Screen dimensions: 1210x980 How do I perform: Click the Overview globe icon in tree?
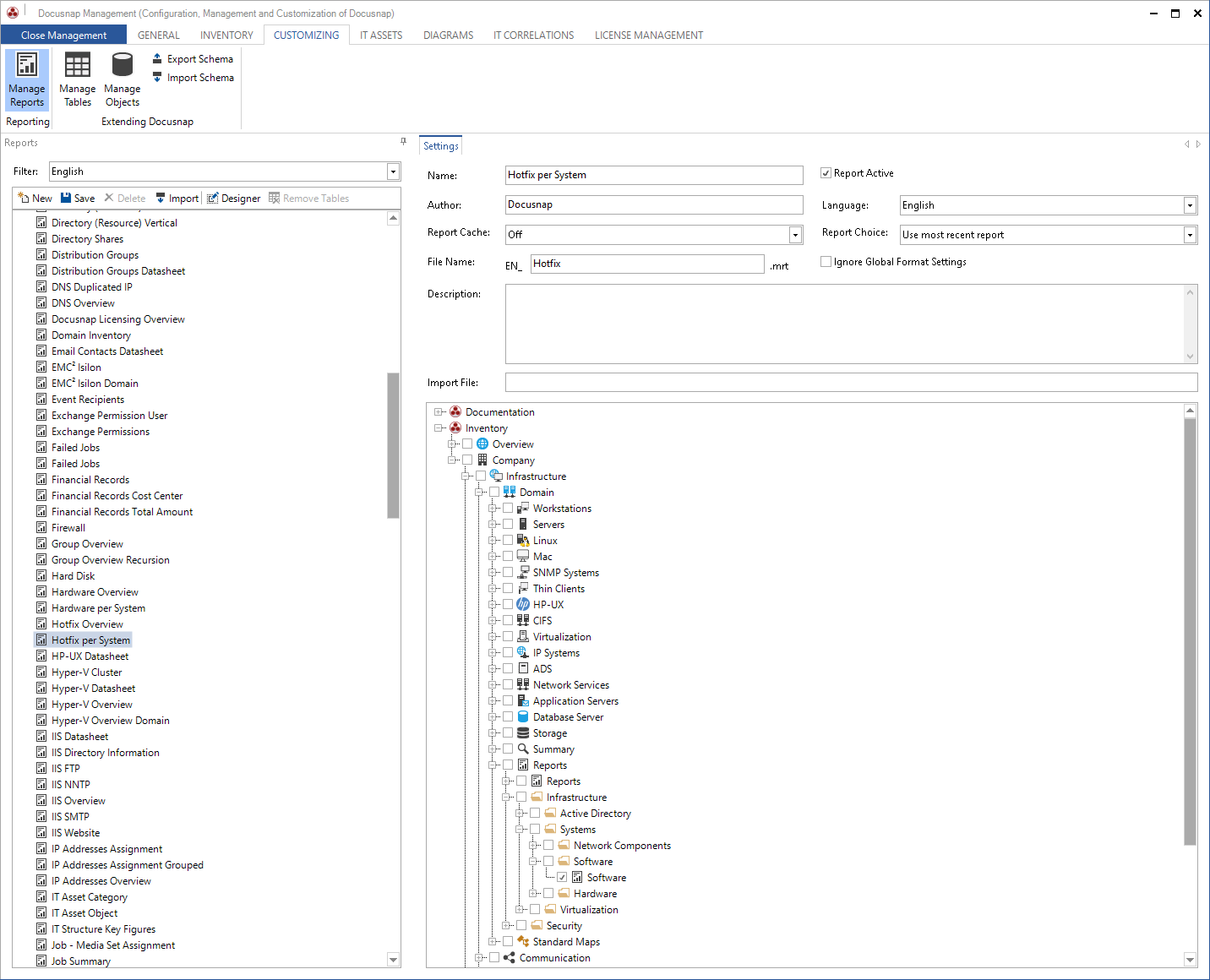coord(482,444)
